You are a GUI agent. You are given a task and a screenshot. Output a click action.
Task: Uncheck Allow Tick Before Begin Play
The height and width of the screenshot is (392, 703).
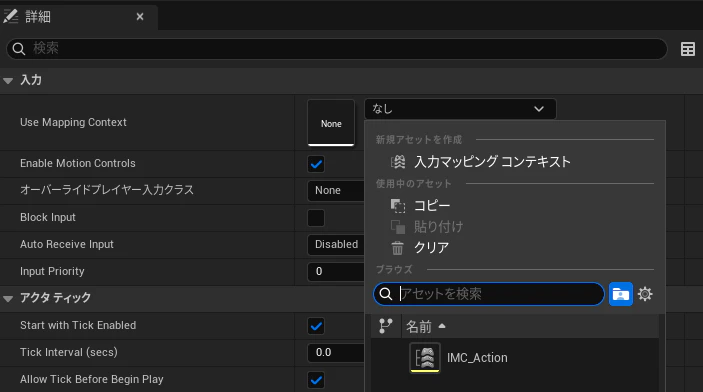[x=316, y=380]
